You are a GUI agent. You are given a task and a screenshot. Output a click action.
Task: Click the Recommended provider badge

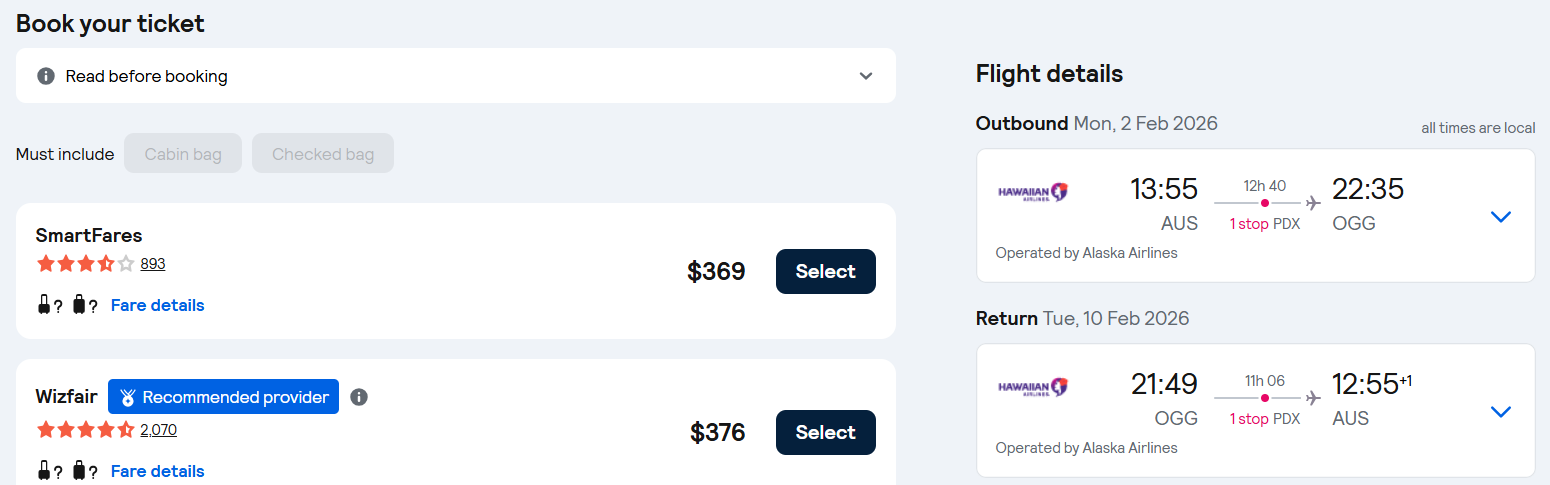click(223, 397)
